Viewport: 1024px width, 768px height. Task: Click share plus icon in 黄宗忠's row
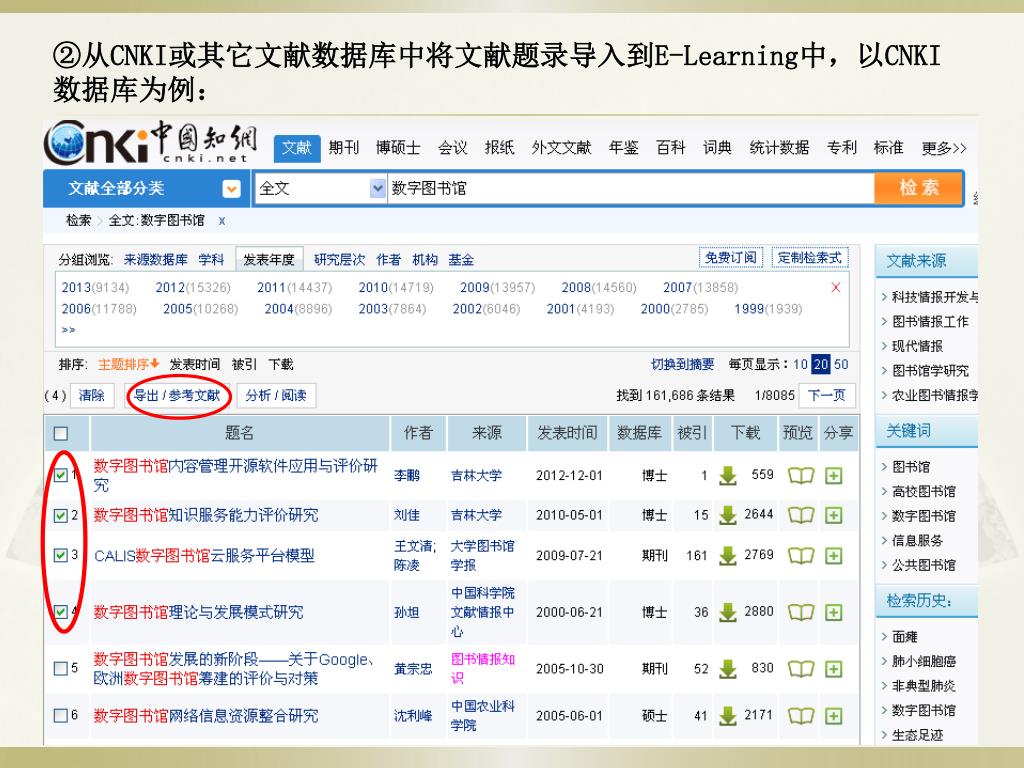pos(833,669)
